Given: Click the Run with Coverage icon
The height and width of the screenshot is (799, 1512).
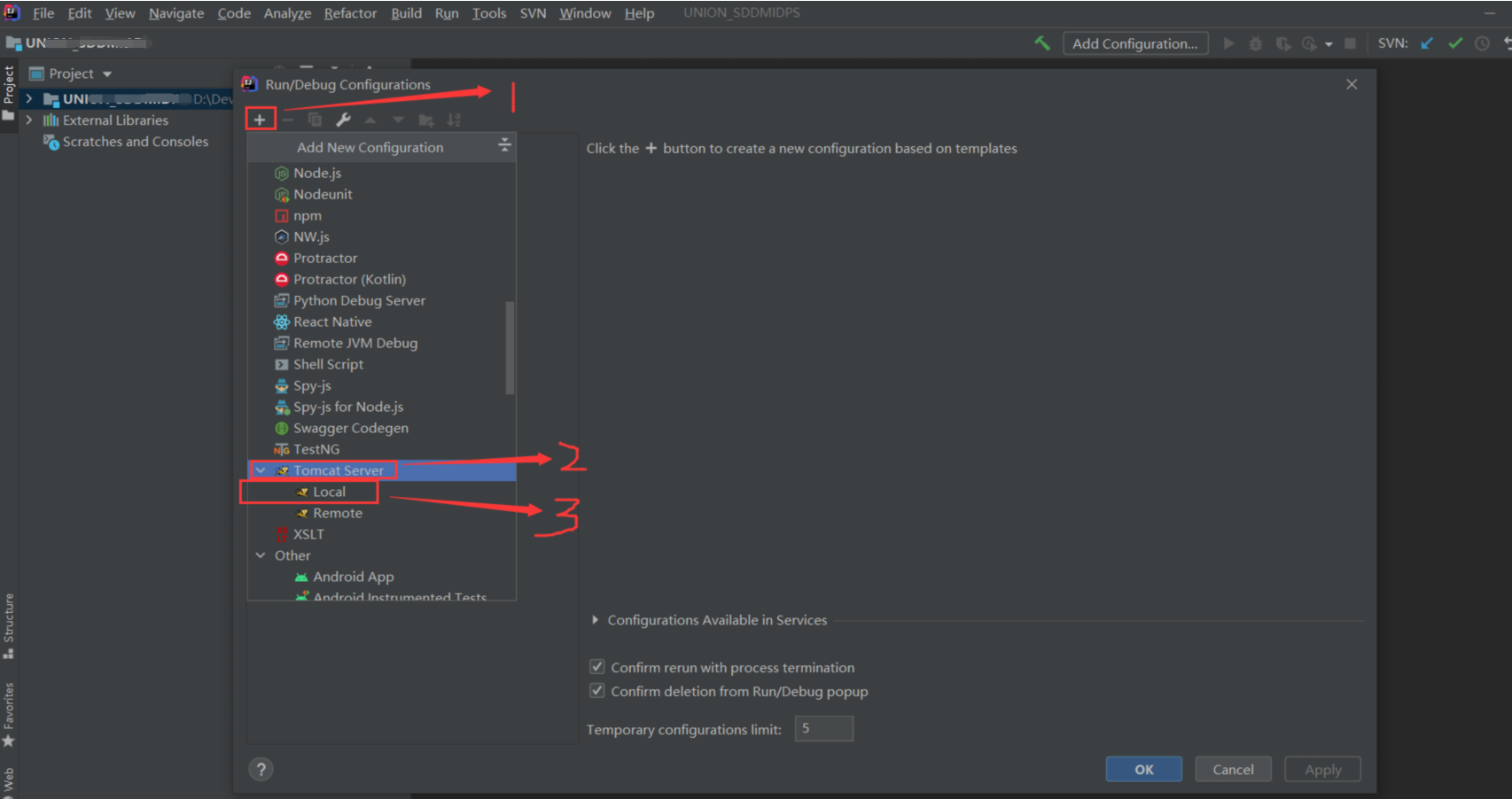Looking at the screenshot, I should pos(1282,43).
